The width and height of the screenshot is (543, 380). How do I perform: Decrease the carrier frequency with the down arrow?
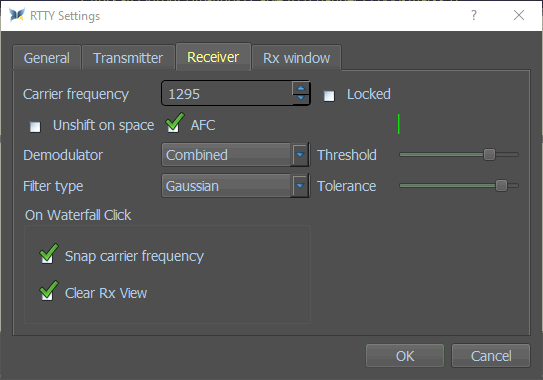click(x=301, y=99)
